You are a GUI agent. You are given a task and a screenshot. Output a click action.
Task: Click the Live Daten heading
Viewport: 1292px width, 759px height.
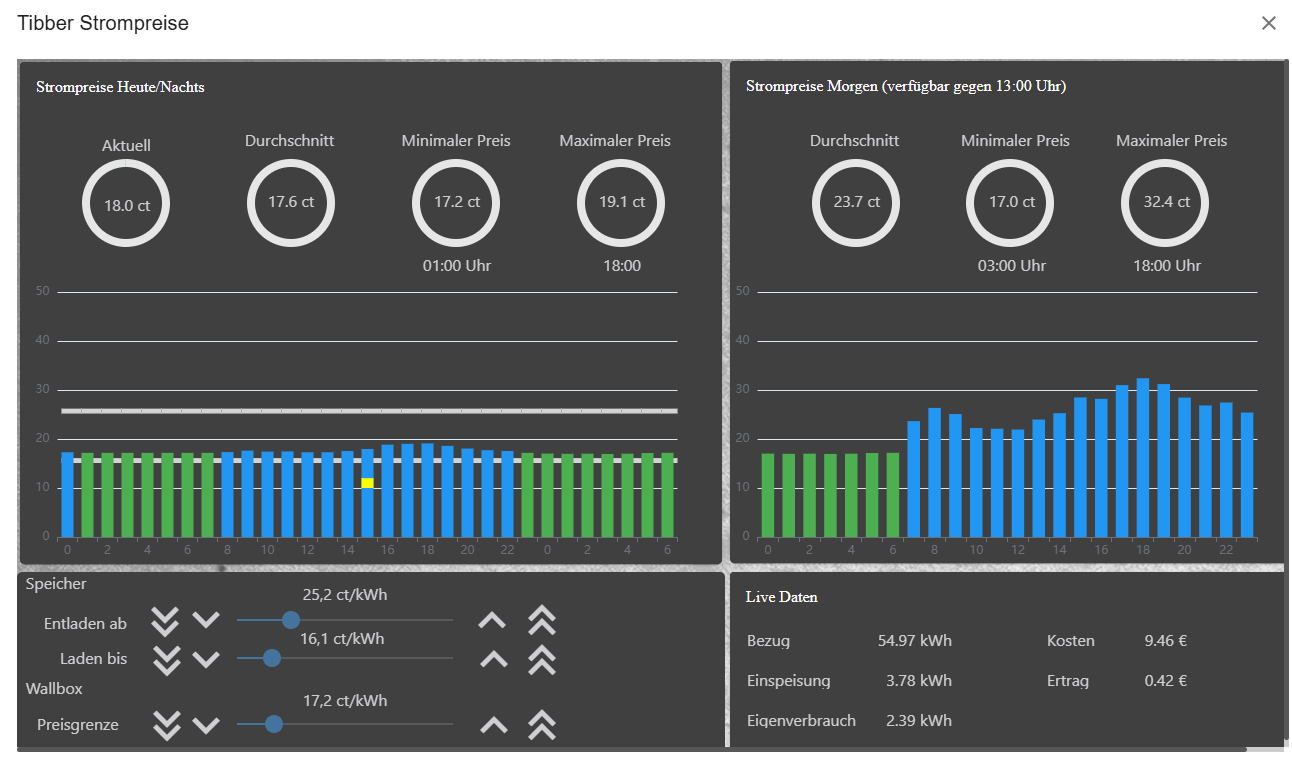tap(781, 597)
